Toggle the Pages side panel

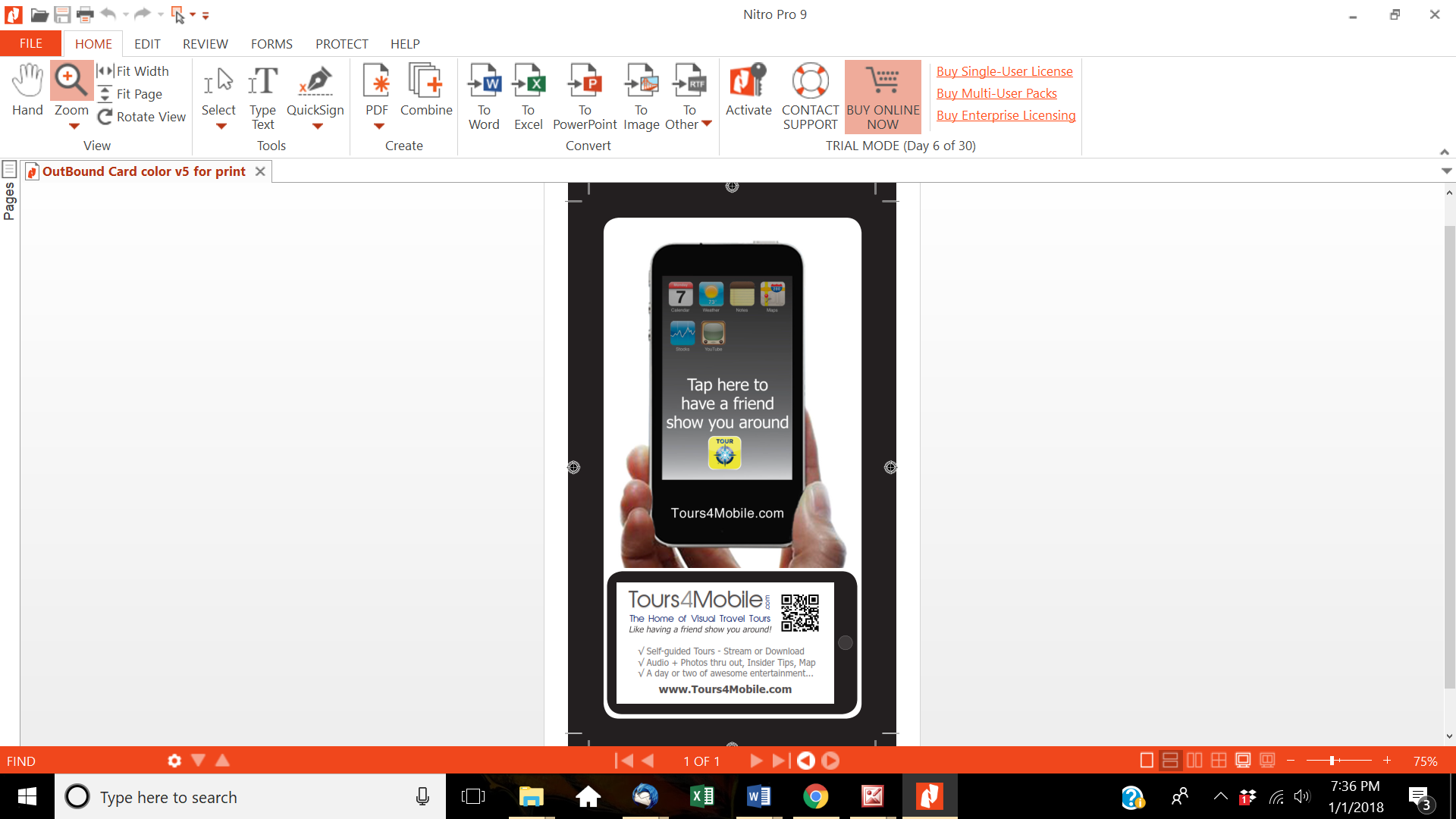click(x=9, y=191)
